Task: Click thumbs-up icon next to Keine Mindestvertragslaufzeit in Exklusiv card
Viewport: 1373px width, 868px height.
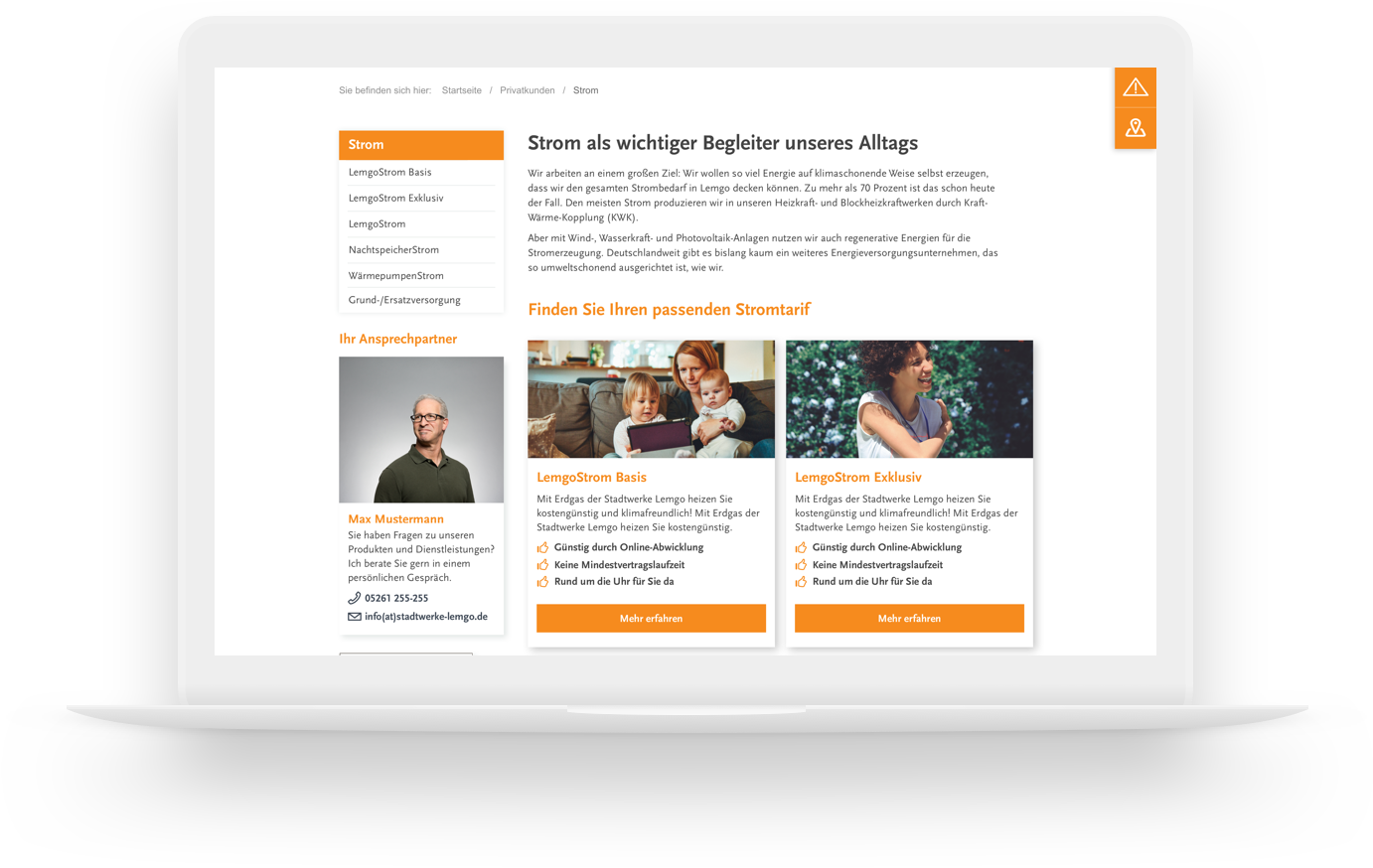Action: [x=801, y=565]
